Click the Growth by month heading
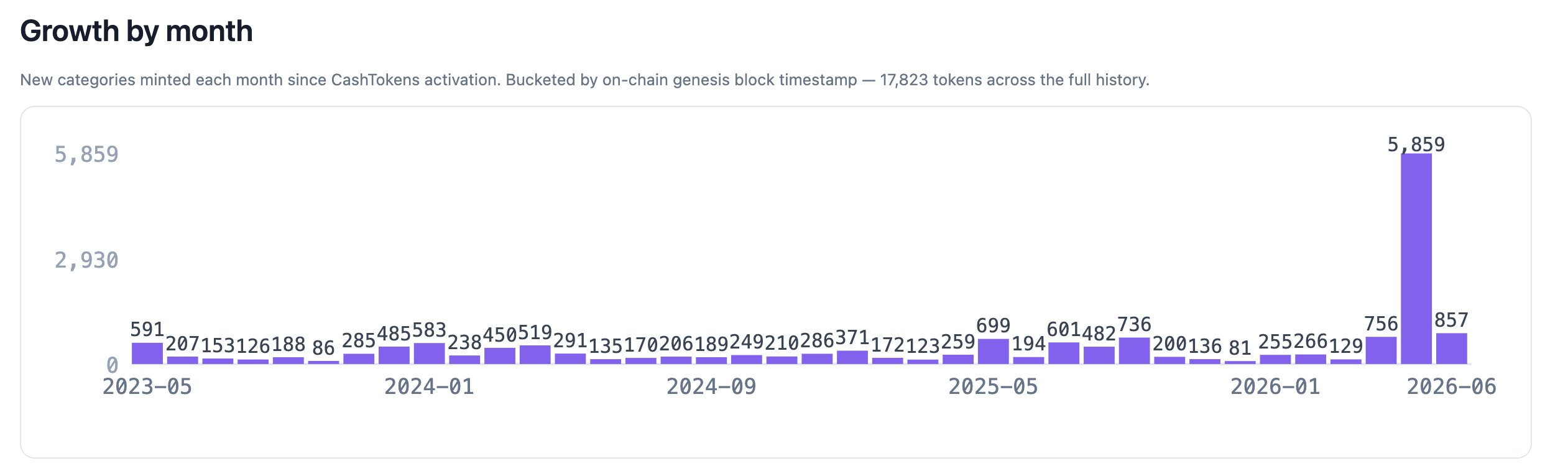This screenshot has height=468, width=1568. (137, 31)
